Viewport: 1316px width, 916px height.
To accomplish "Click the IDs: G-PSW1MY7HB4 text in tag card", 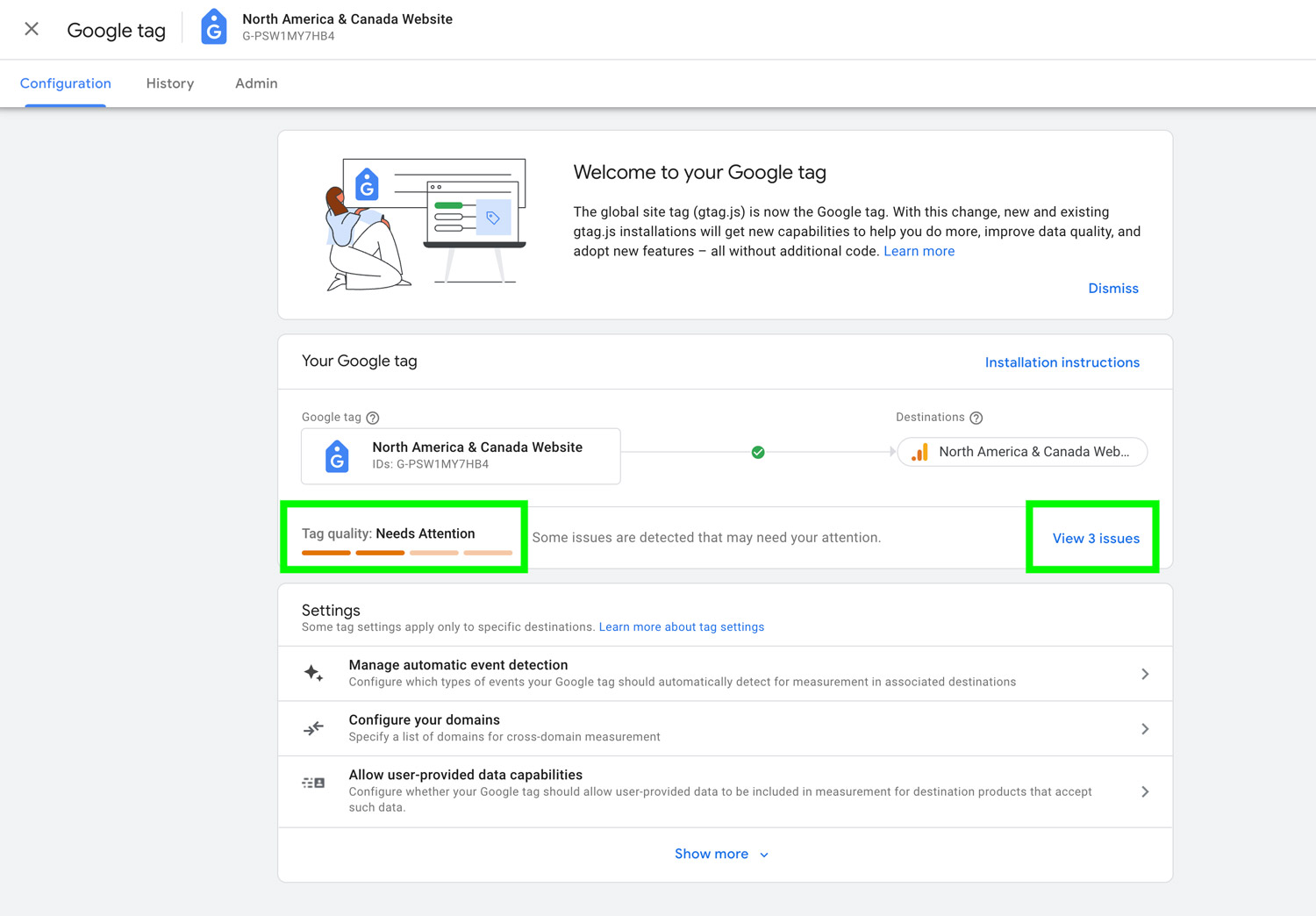I will tap(431, 464).
